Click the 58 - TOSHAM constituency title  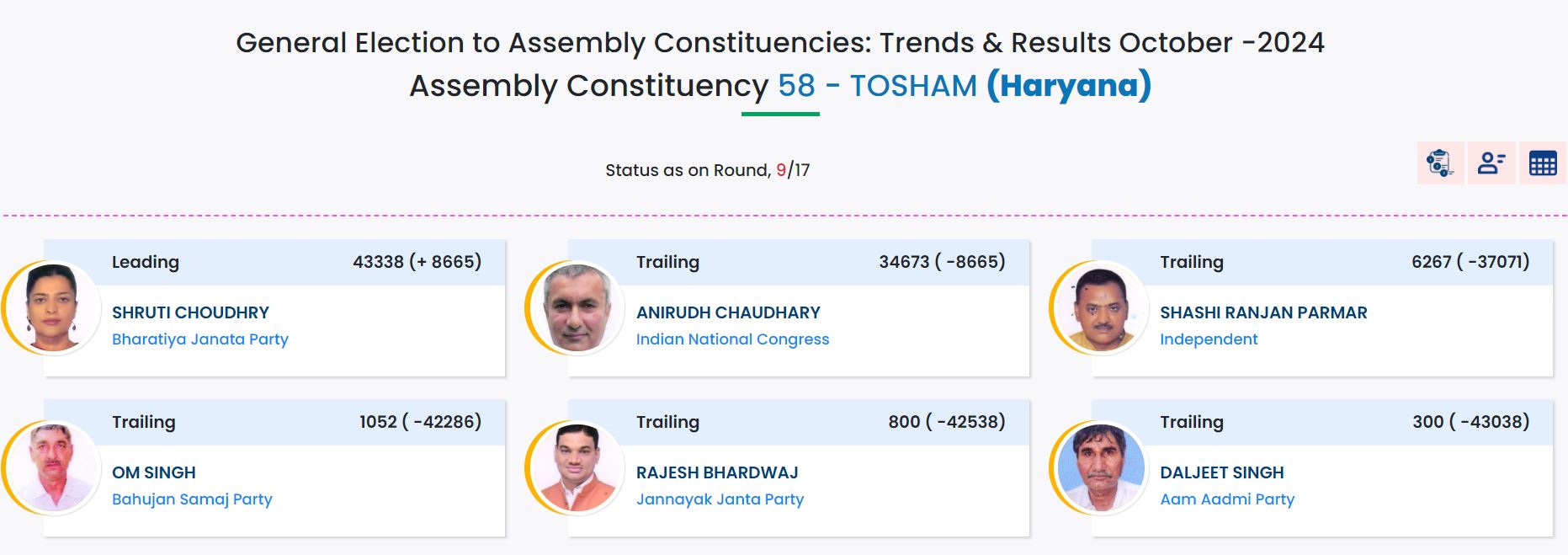tap(877, 86)
